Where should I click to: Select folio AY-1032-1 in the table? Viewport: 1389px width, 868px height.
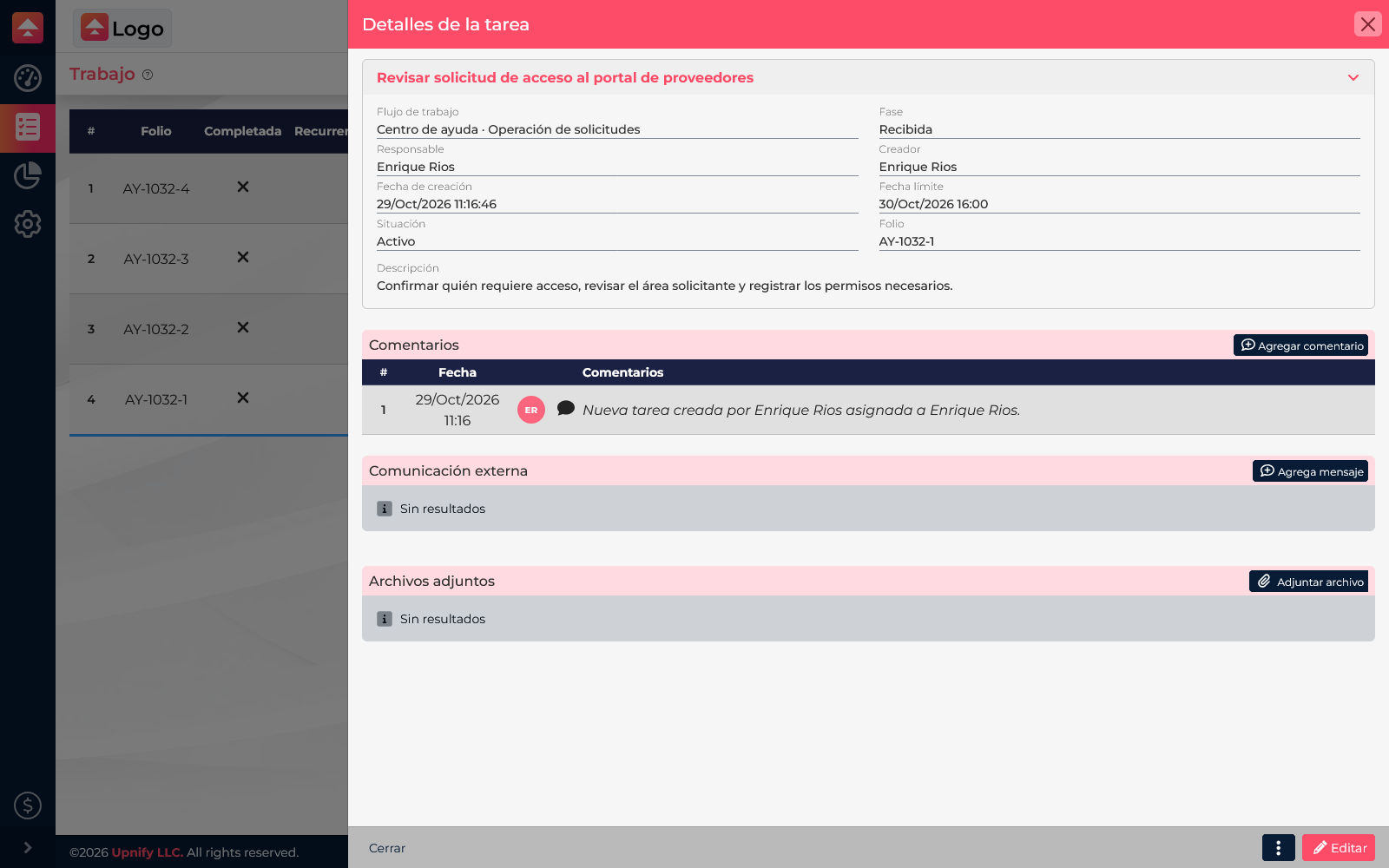pyautogui.click(x=156, y=399)
